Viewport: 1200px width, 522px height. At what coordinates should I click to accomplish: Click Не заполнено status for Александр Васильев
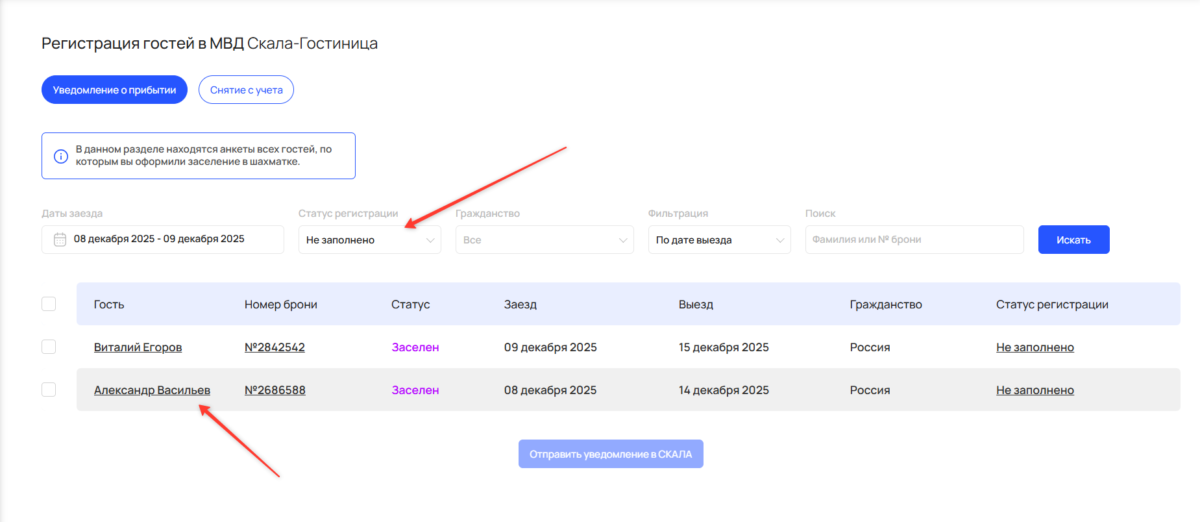coord(1035,391)
